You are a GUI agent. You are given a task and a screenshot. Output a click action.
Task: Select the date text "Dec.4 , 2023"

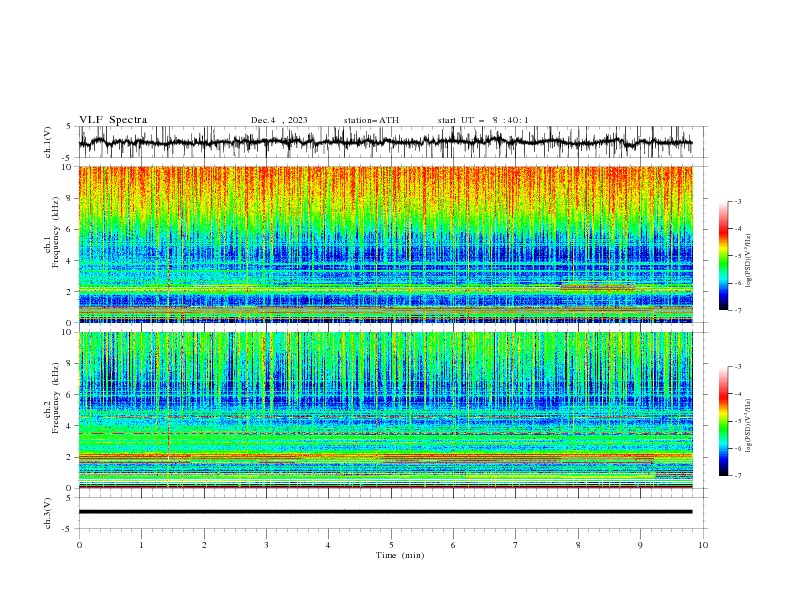[x=279, y=120]
